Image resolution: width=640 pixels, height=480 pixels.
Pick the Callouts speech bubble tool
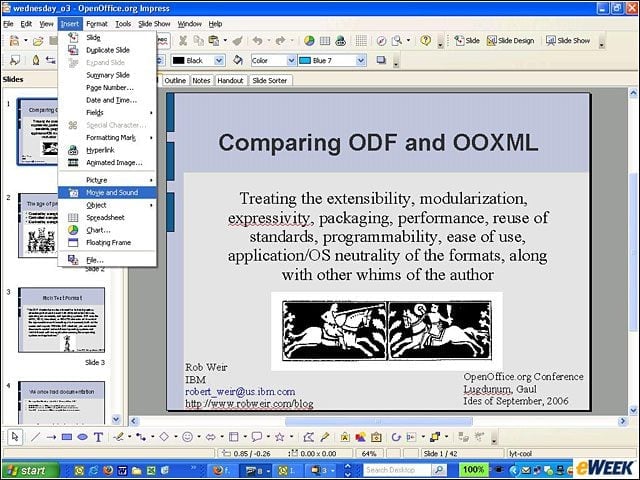[x=257, y=437]
